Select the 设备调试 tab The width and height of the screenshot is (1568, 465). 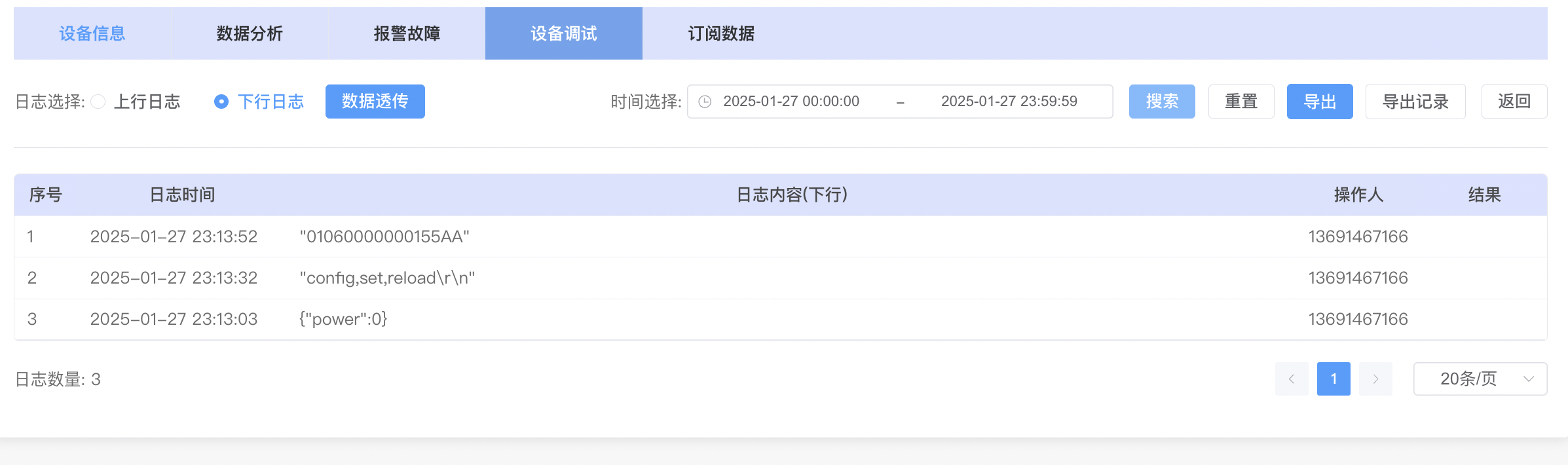pos(564,33)
